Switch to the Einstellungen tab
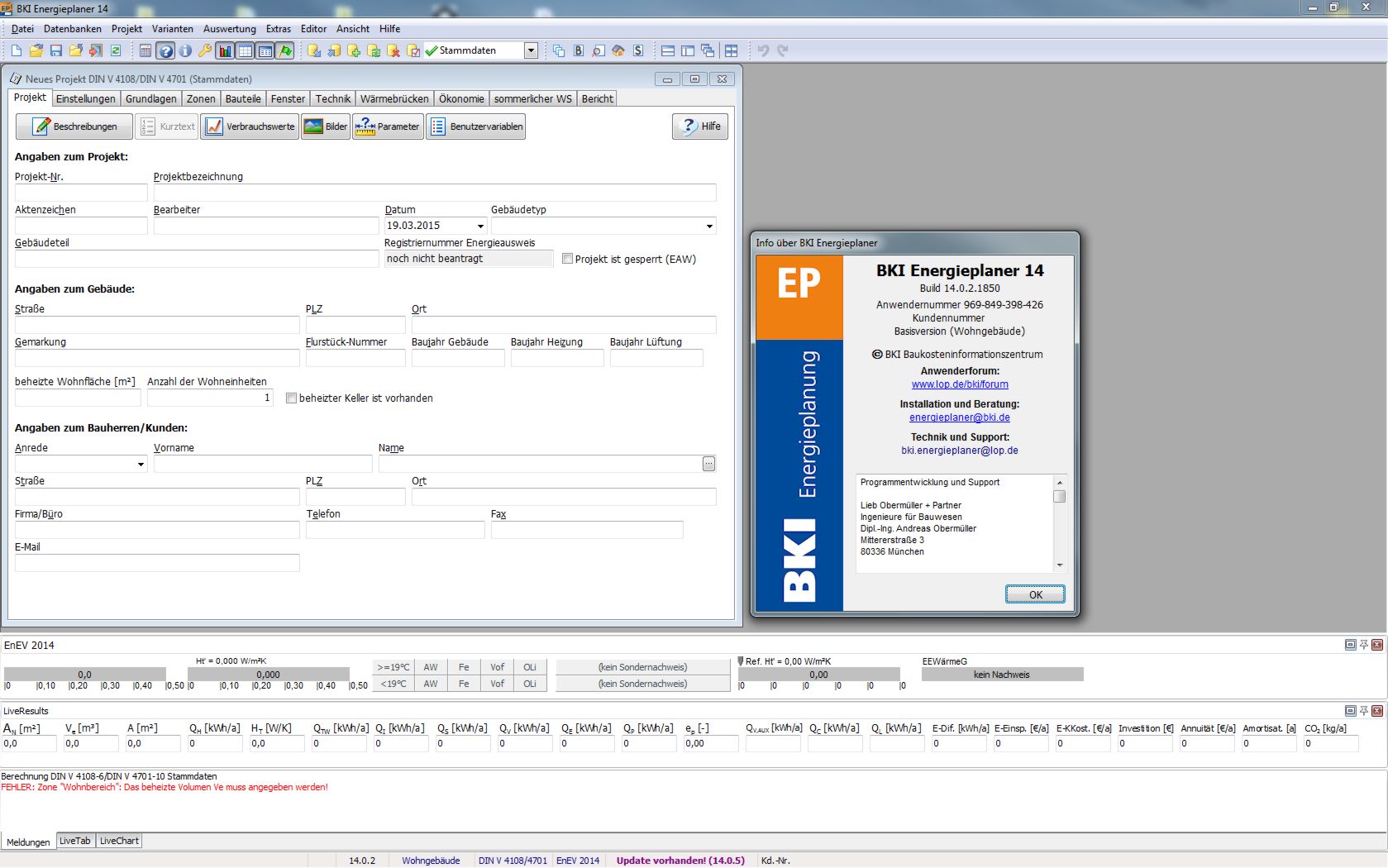Viewport: 1388px width, 868px height. click(x=86, y=98)
